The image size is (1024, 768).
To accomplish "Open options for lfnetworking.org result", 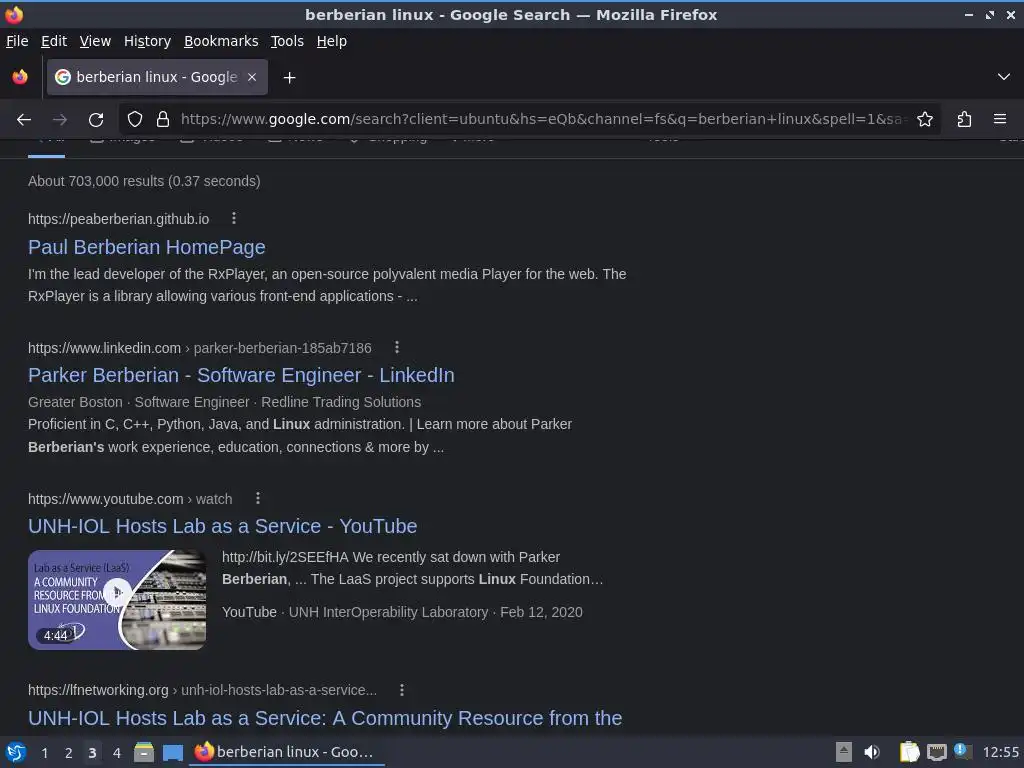I will 402,690.
